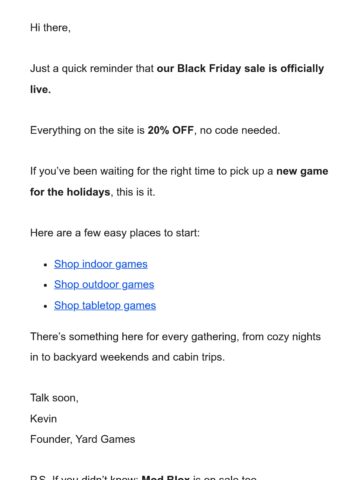The height and width of the screenshot is (480, 360).
Task: Click the 'Hi there,' greeting text
Action: [x=50, y=27]
